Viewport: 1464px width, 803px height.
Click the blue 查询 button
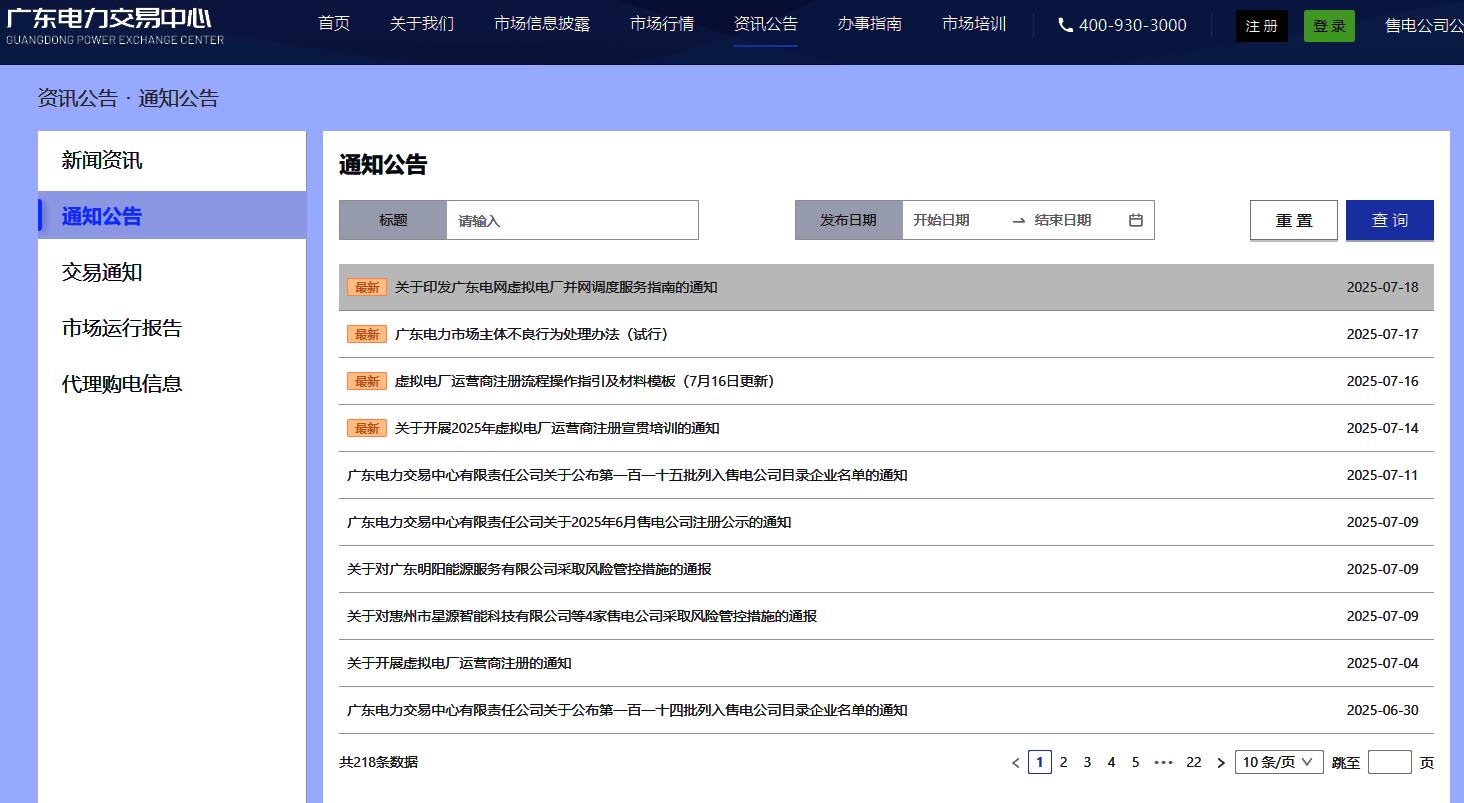click(1390, 221)
